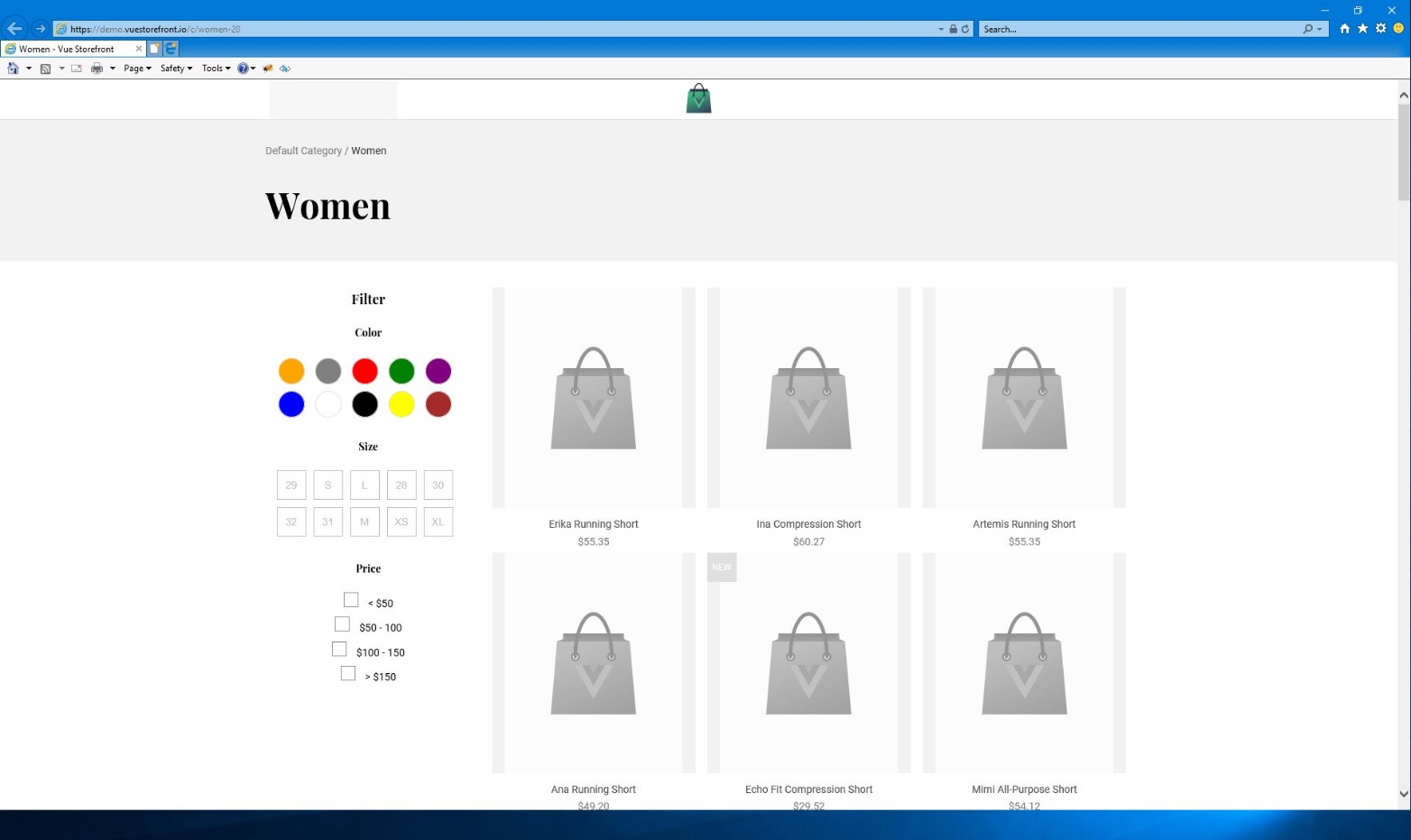Image resolution: width=1411 pixels, height=840 pixels.
Task: Check the $50 - 100 price filter
Action: [x=342, y=624]
